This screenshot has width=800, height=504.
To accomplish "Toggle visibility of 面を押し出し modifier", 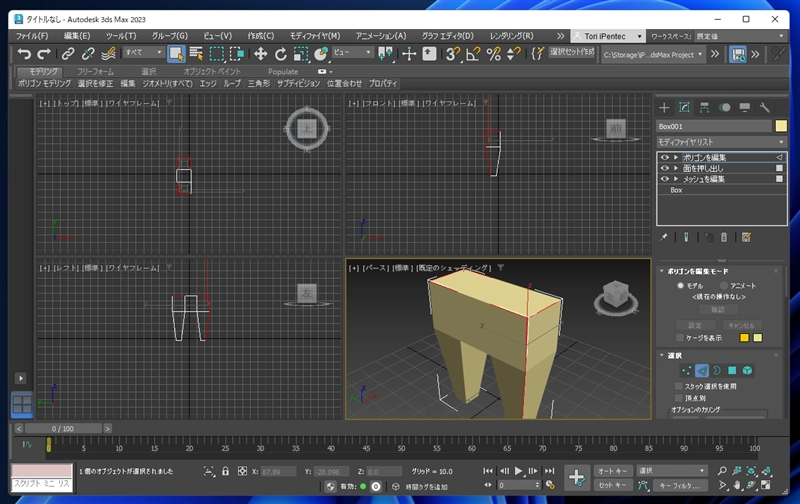I will (x=664, y=168).
